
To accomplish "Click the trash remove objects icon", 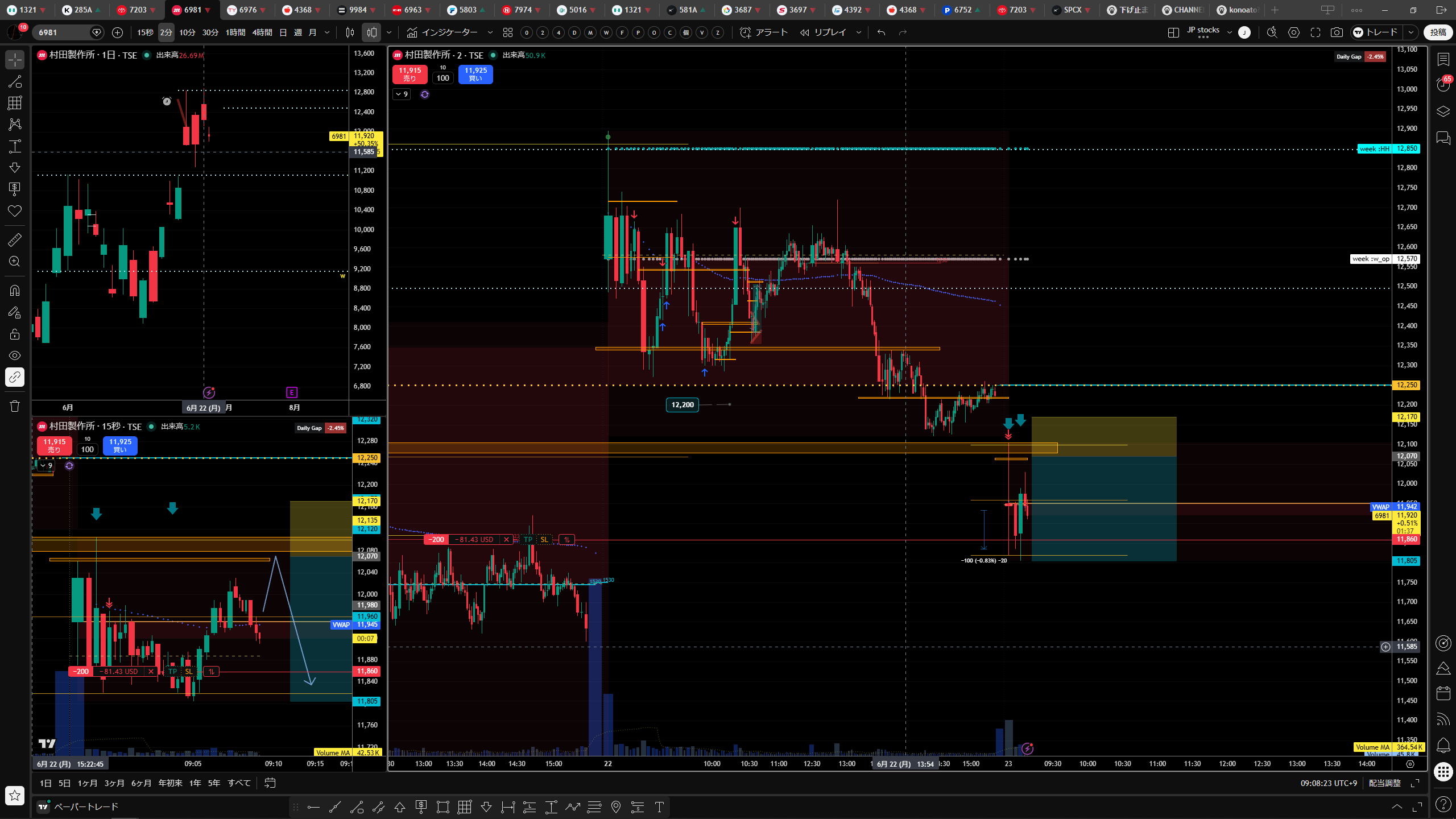I will tap(15, 406).
